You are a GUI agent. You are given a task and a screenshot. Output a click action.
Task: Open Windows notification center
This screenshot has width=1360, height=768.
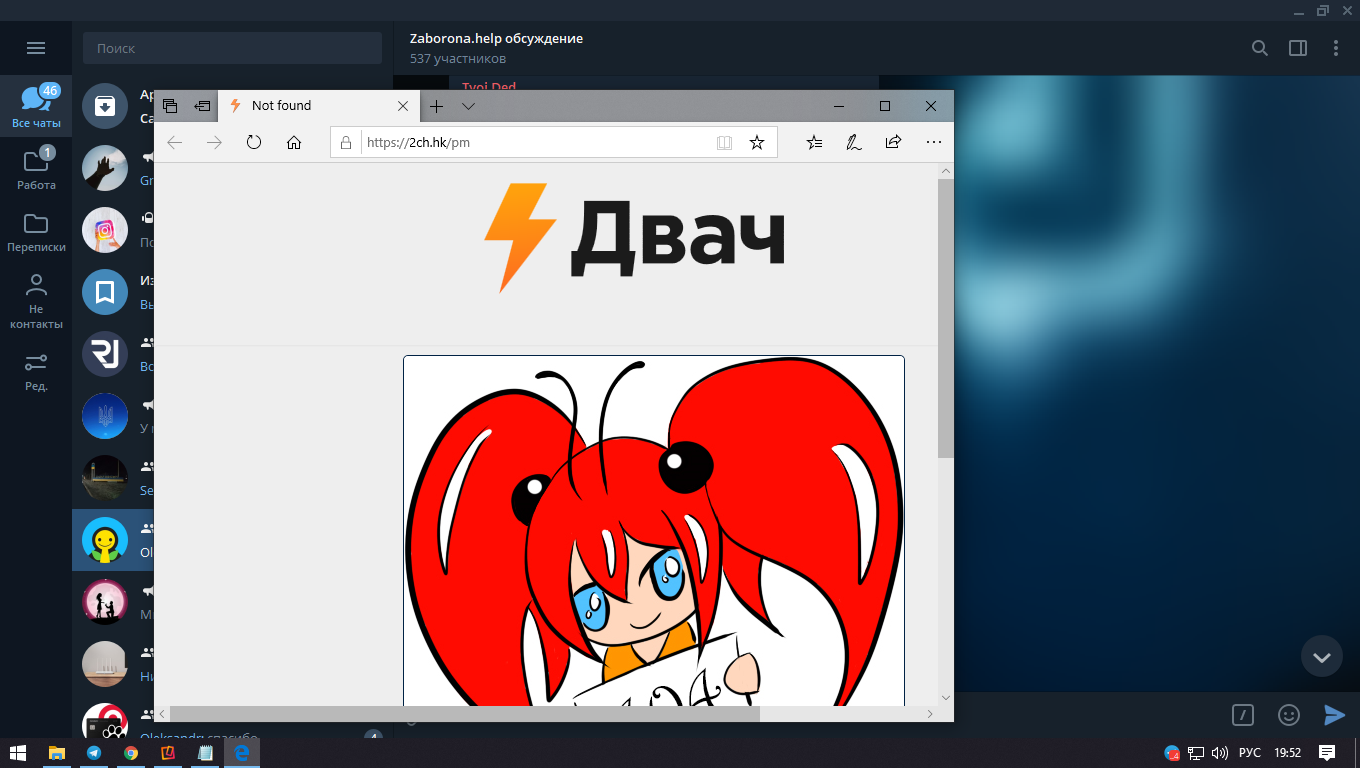tap(1327, 753)
